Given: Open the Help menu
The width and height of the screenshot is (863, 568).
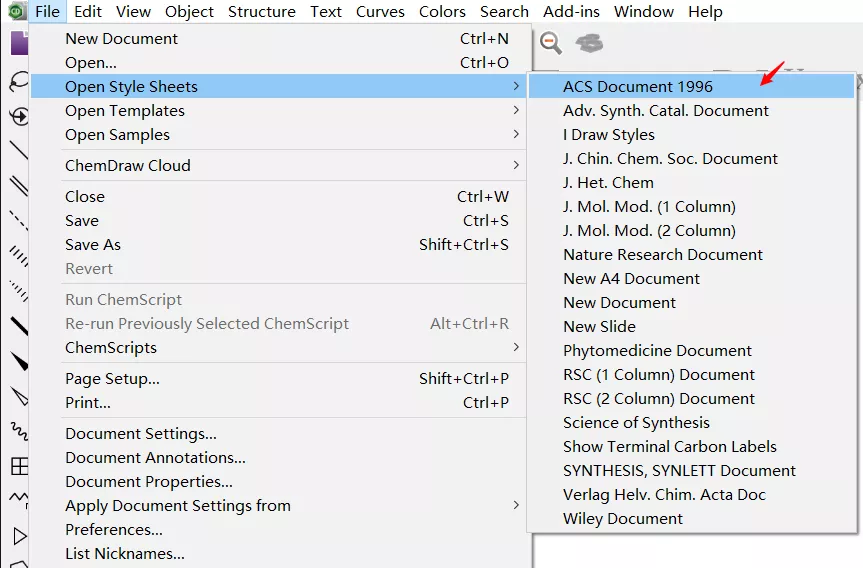Looking at the screenshot, I should (705, 11).
